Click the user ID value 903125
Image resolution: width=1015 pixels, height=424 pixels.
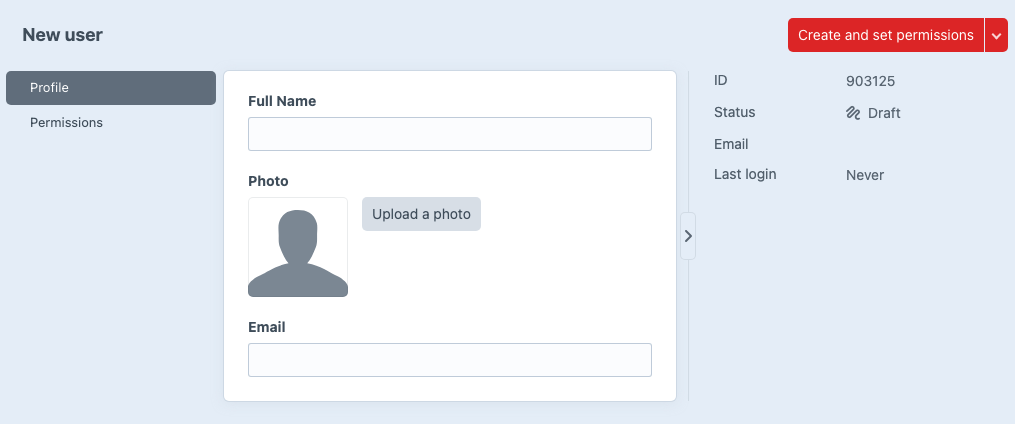tap(871, 81)
